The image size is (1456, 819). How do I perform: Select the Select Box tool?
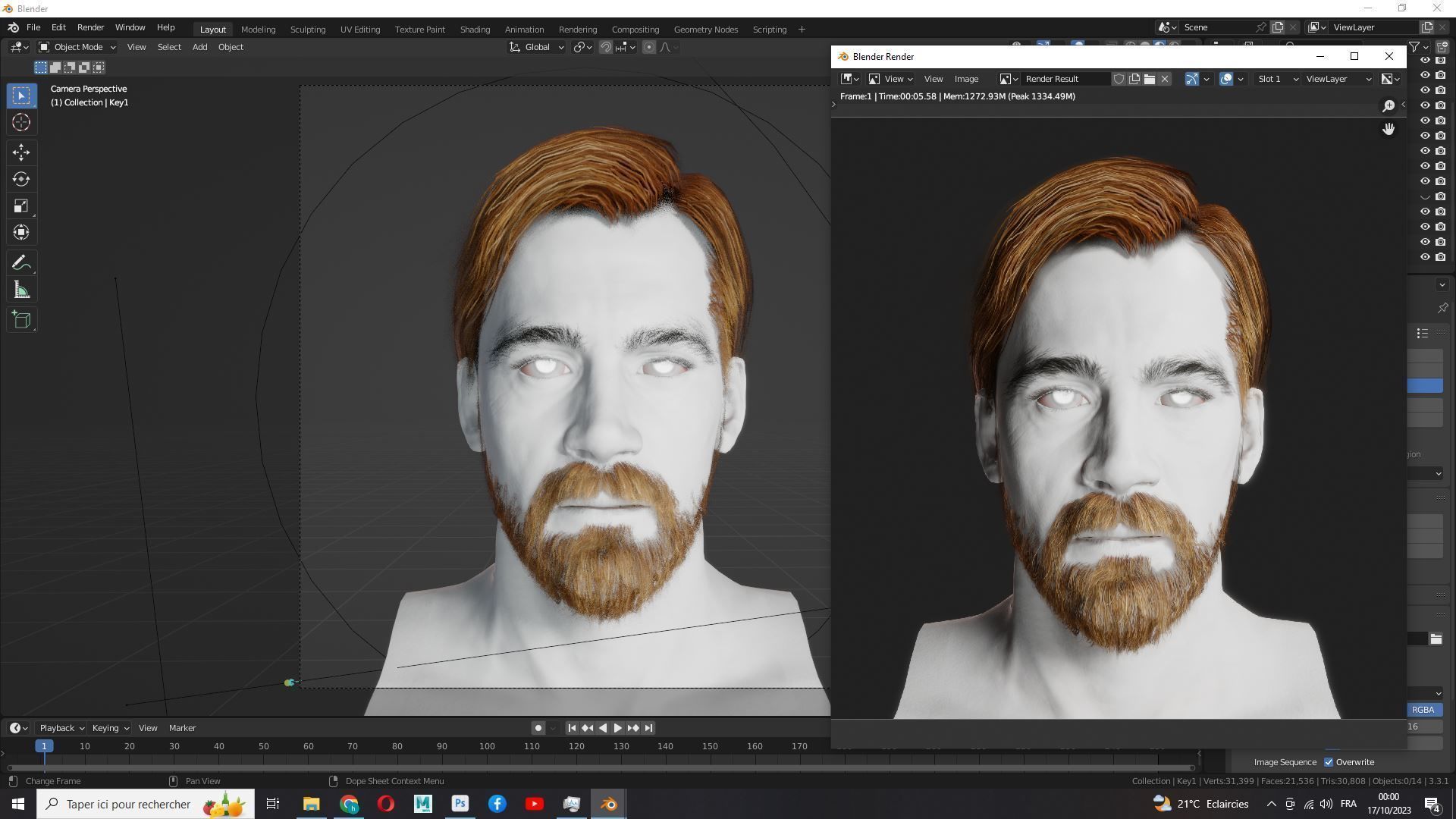pos(21,96)
